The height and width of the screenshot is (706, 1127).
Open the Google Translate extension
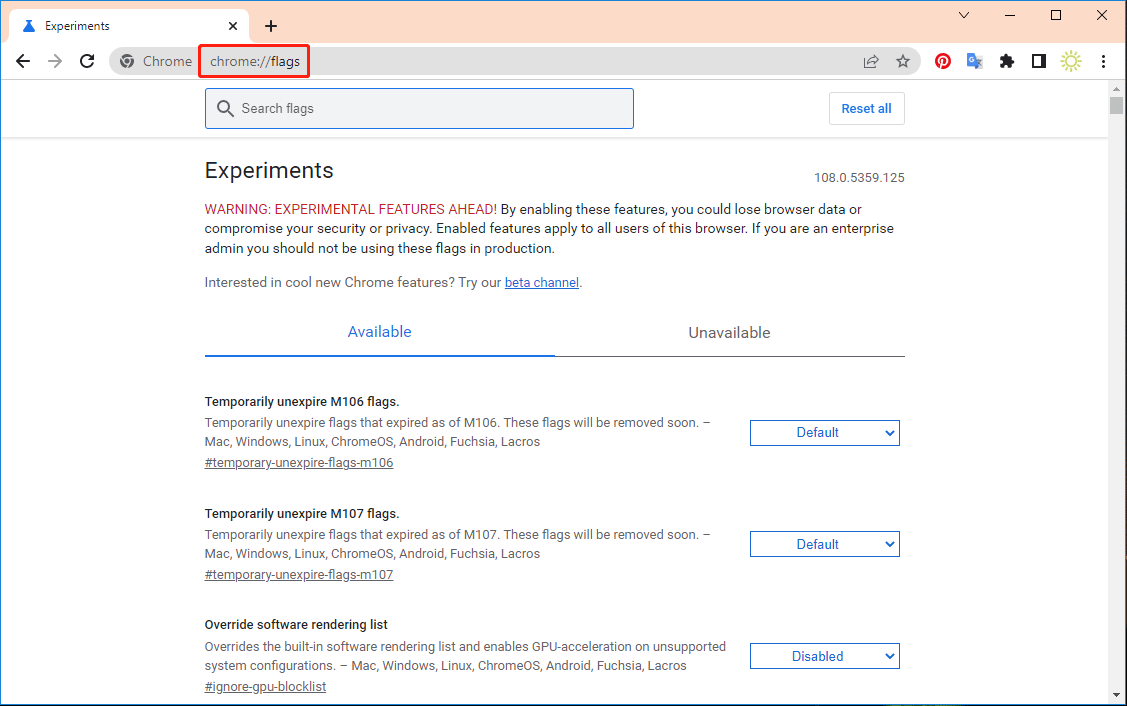tap(974, 61)
